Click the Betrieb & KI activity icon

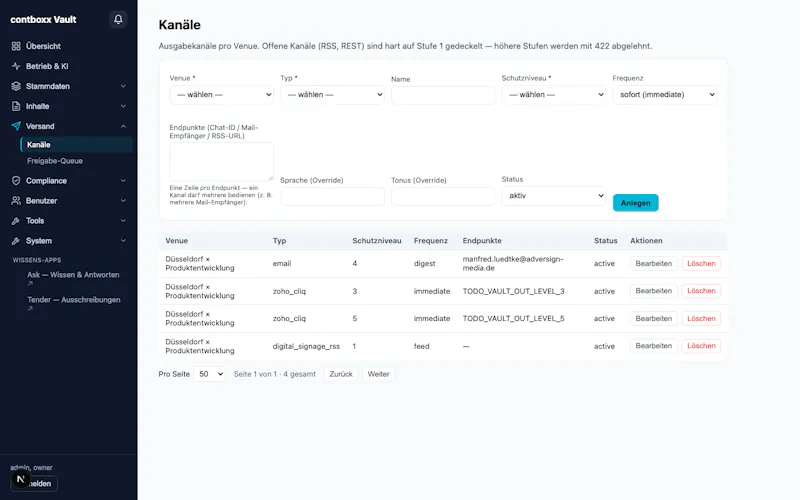pos(16,66)
